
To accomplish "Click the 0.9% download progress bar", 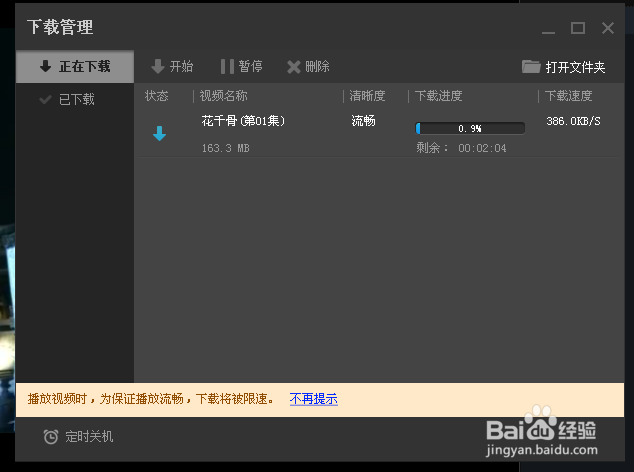I will point(470,128).
